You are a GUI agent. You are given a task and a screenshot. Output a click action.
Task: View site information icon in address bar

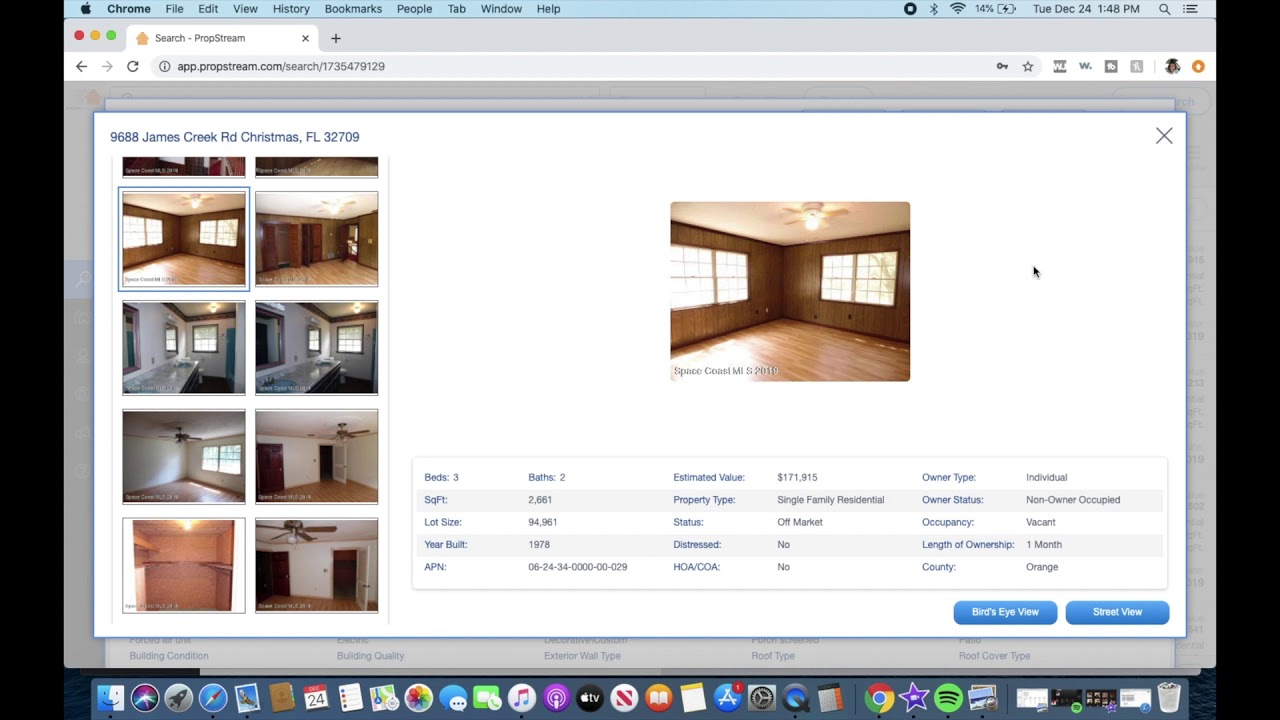163,66
